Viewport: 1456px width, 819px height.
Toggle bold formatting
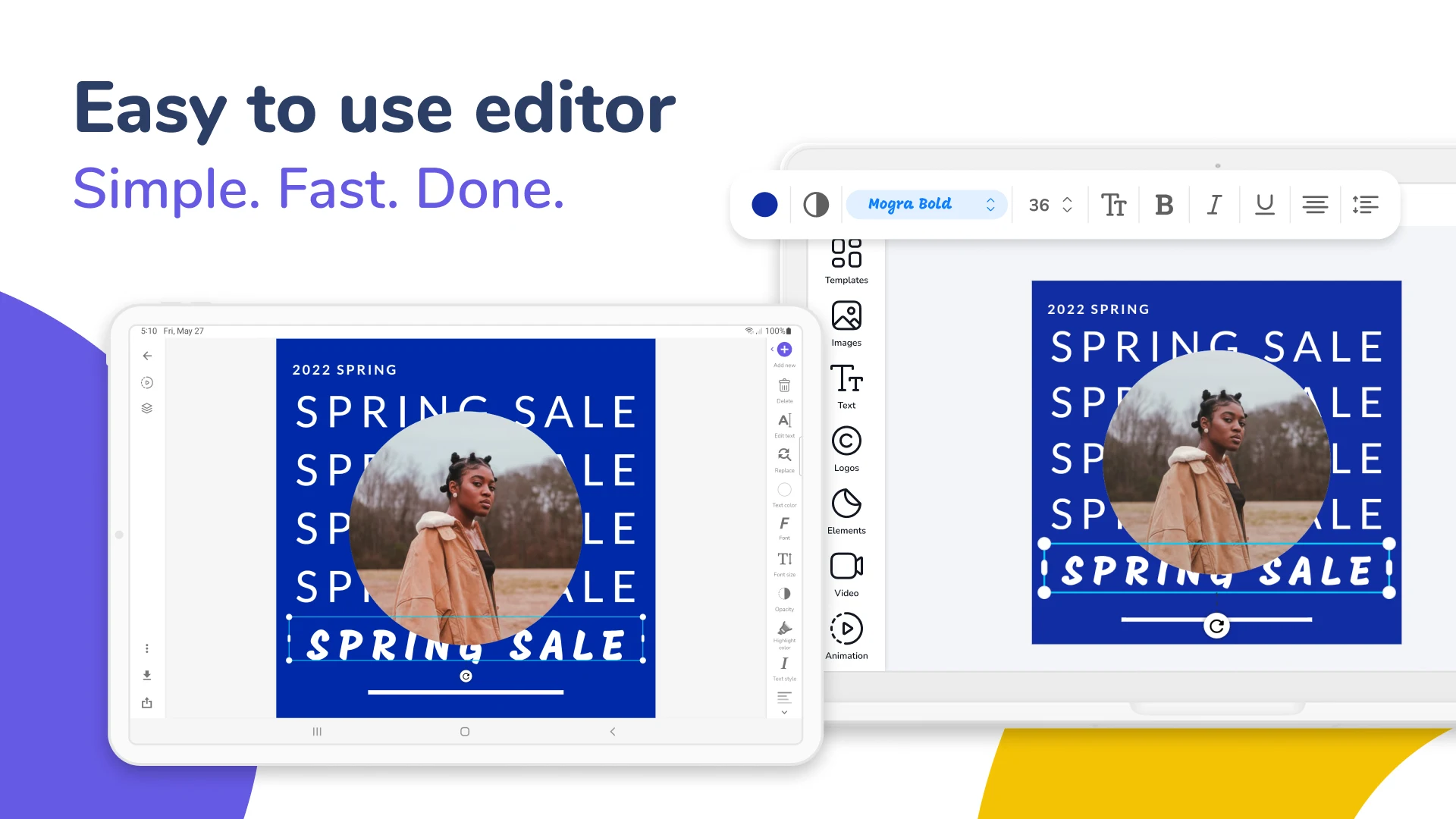click(1164, 205)
